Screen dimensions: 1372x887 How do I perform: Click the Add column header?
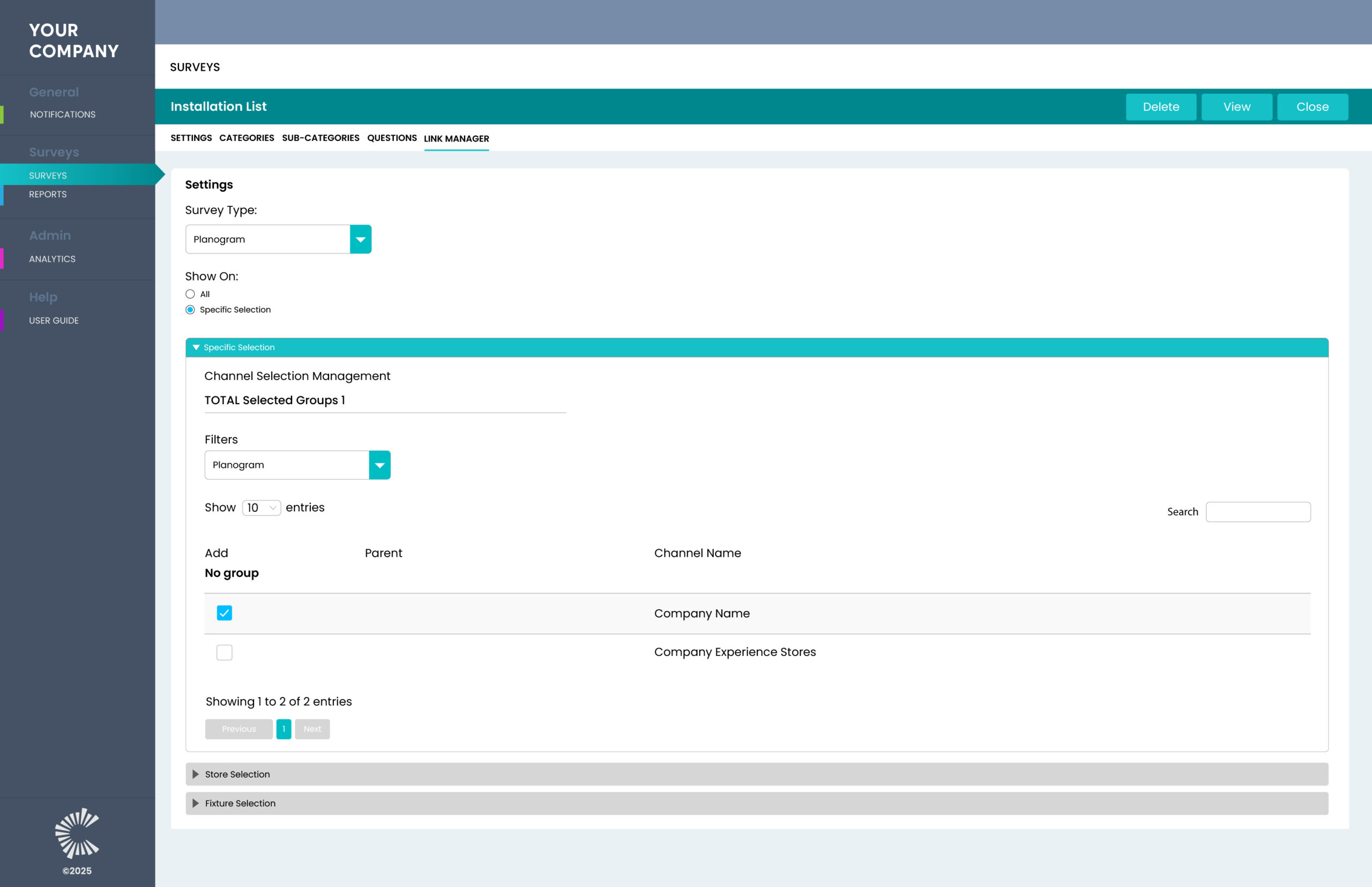click(x=217, y=554)
